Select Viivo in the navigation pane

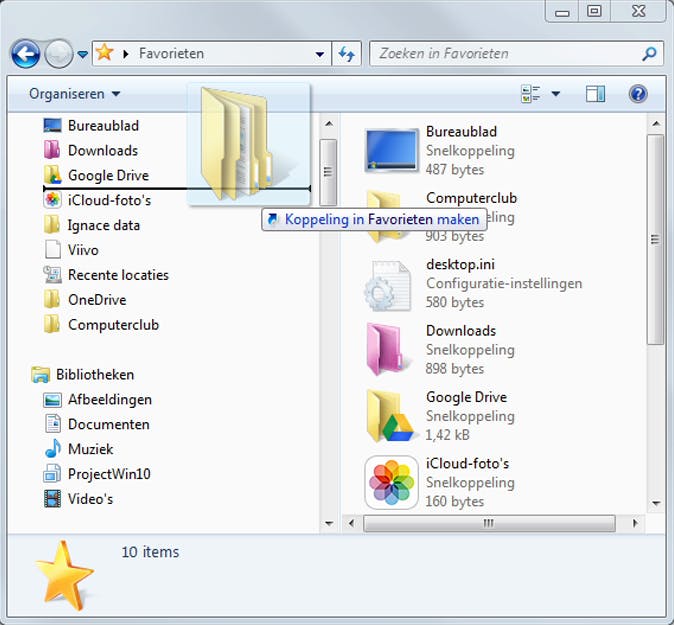[83, 250]
